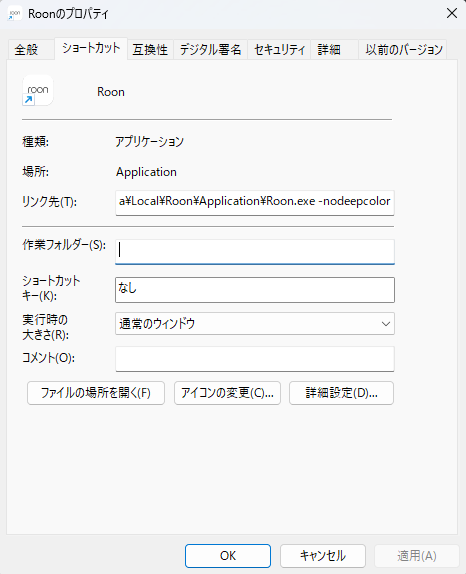Click the Application location value
Viewport: 466px width, 574px height.
146,172
